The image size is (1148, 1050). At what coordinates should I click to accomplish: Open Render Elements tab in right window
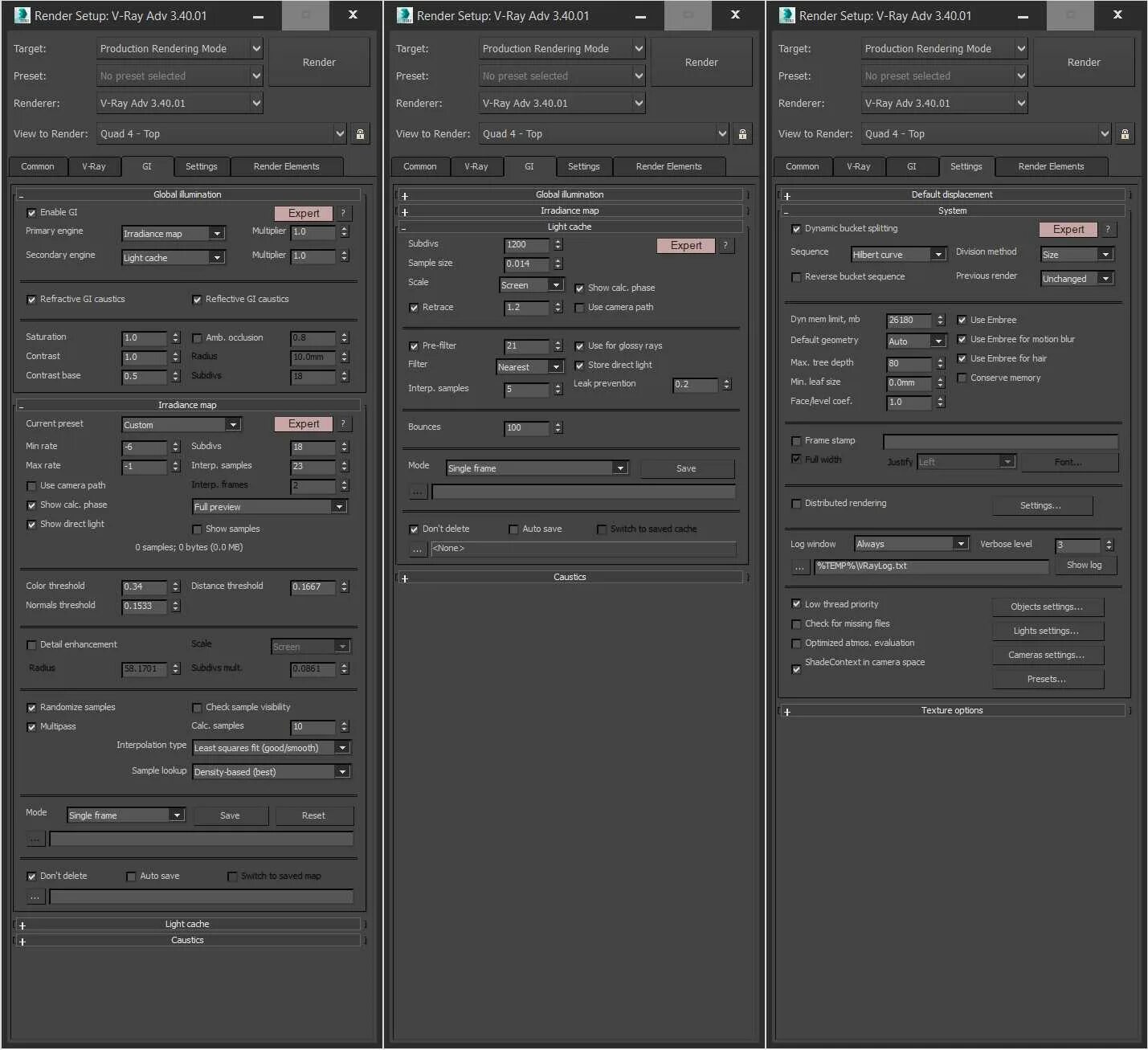tap(1052, 167)
